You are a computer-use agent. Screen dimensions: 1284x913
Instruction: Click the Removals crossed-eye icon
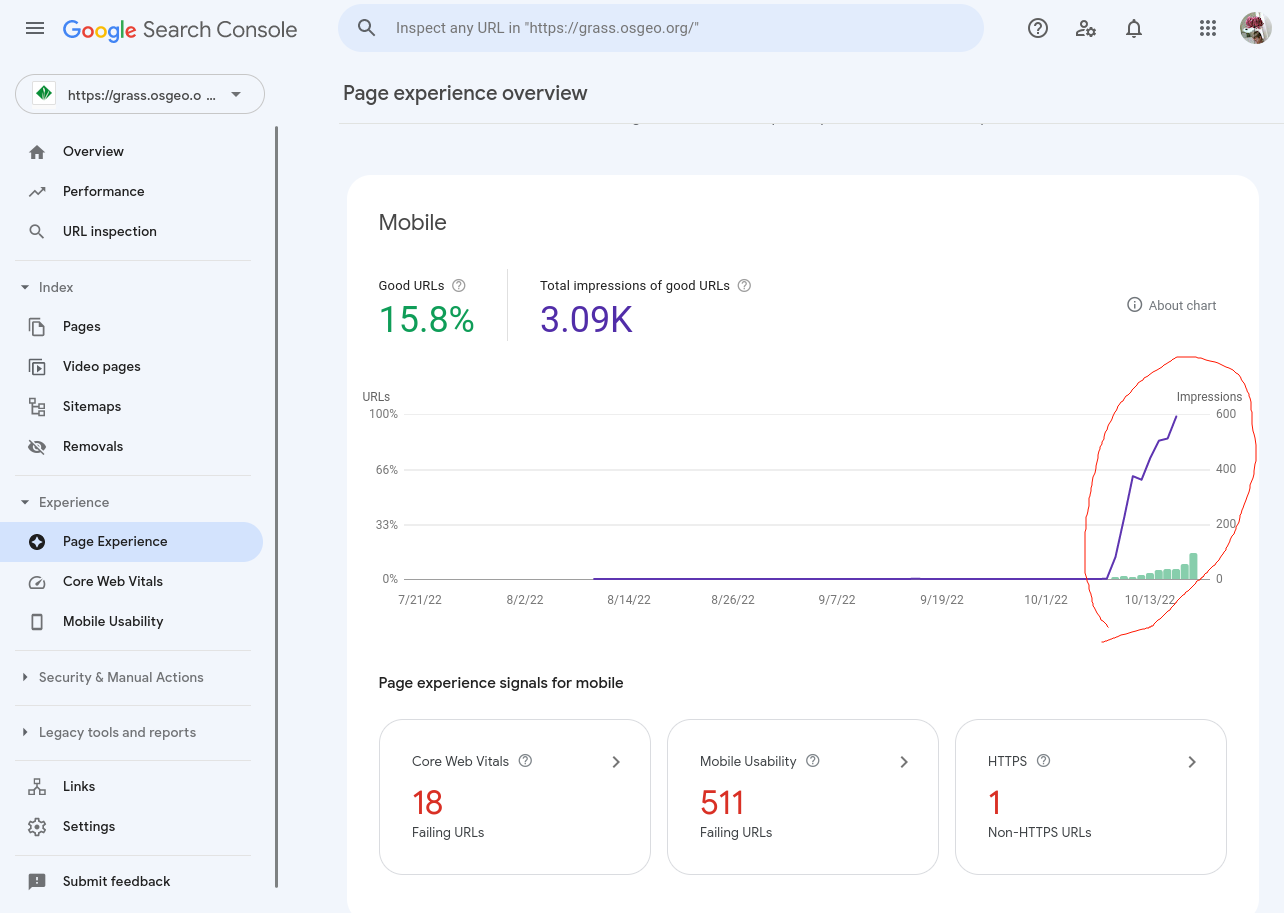coord(37,447)
